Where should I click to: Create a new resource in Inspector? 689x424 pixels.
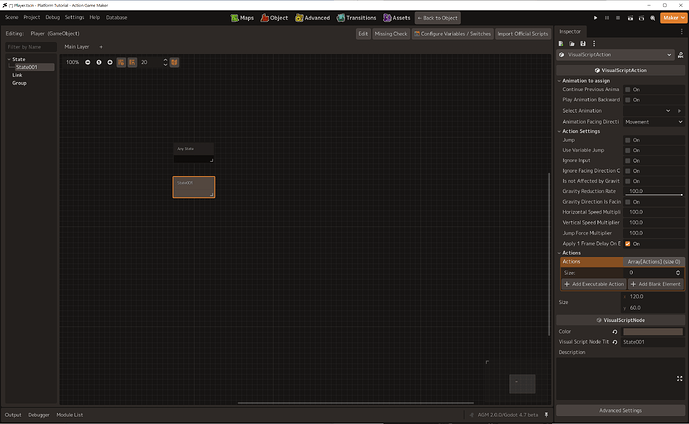click(561, 43)
